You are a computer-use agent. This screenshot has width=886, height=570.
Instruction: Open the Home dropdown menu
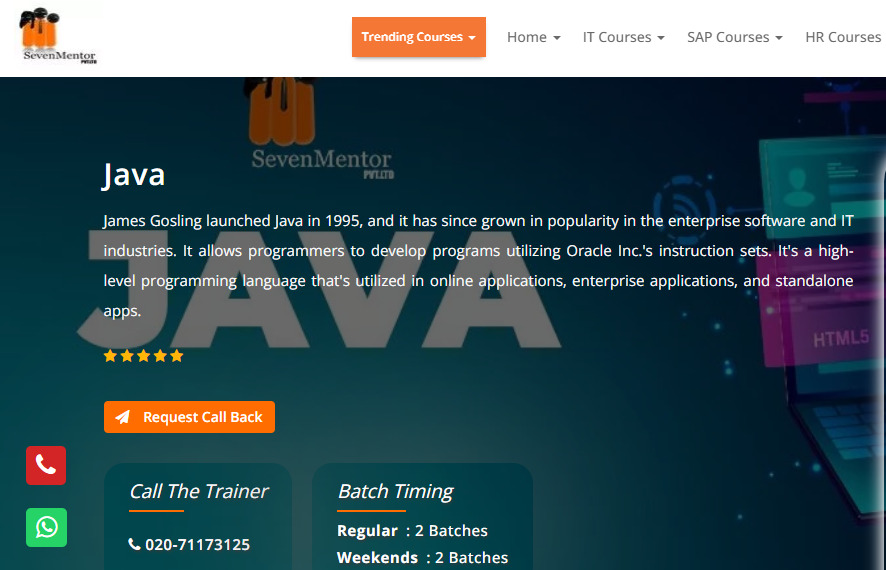pos(533,37)
